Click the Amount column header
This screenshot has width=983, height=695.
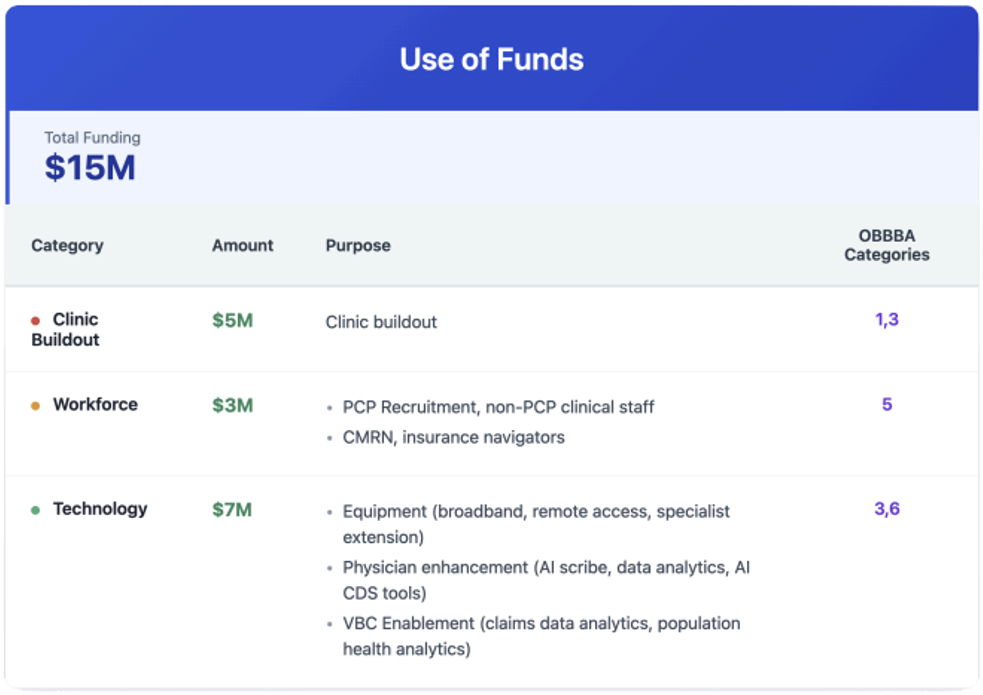pyautogui.click(x=242, y=245)
